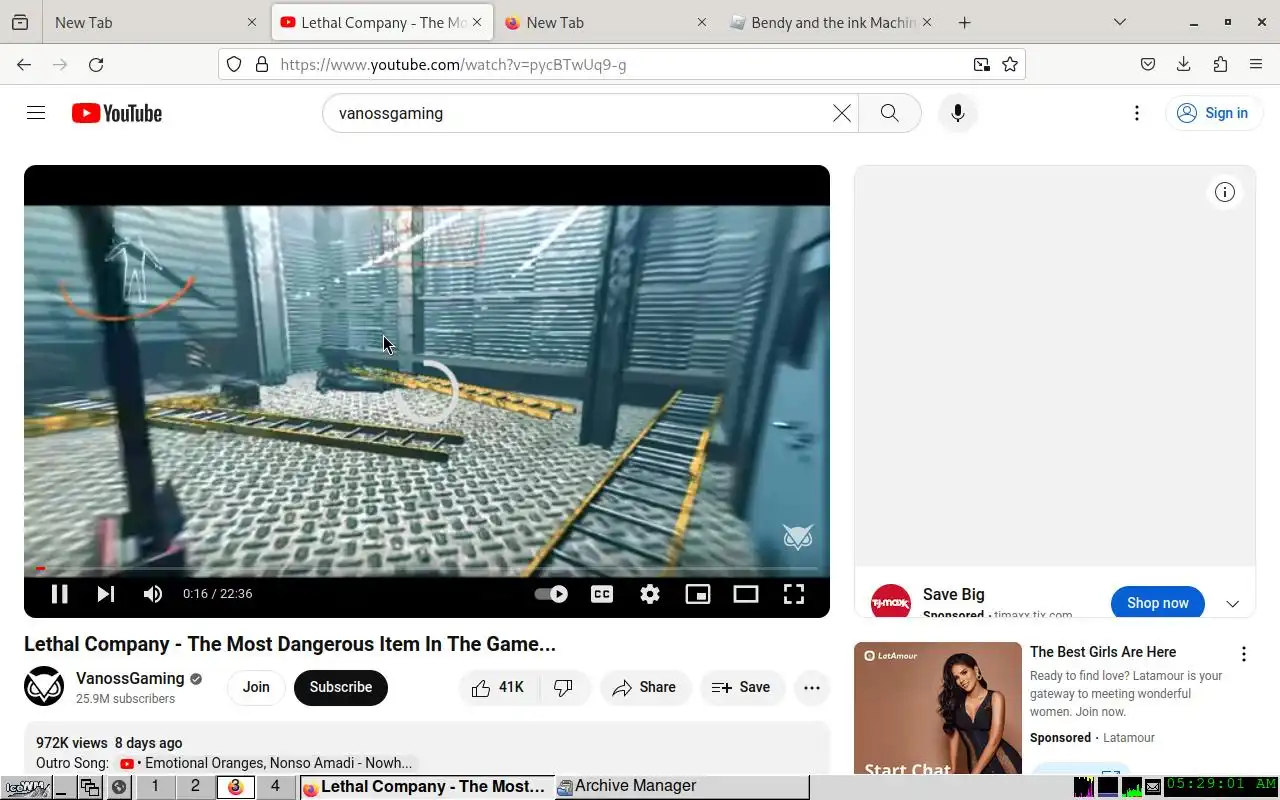Open Firefox application menu

point(1256,64)
